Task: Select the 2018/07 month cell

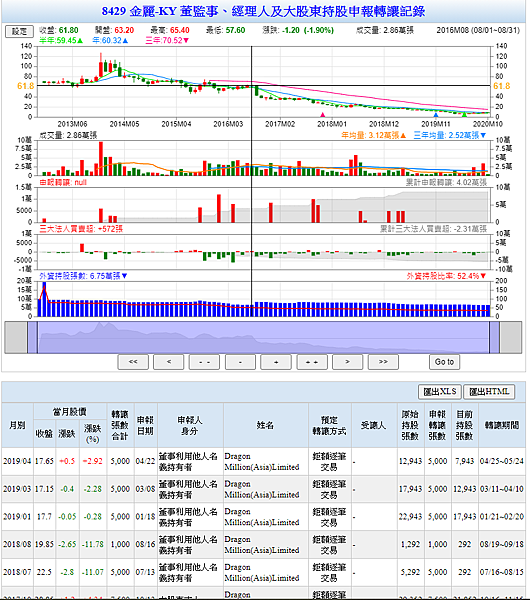Action: pos(17,572)
